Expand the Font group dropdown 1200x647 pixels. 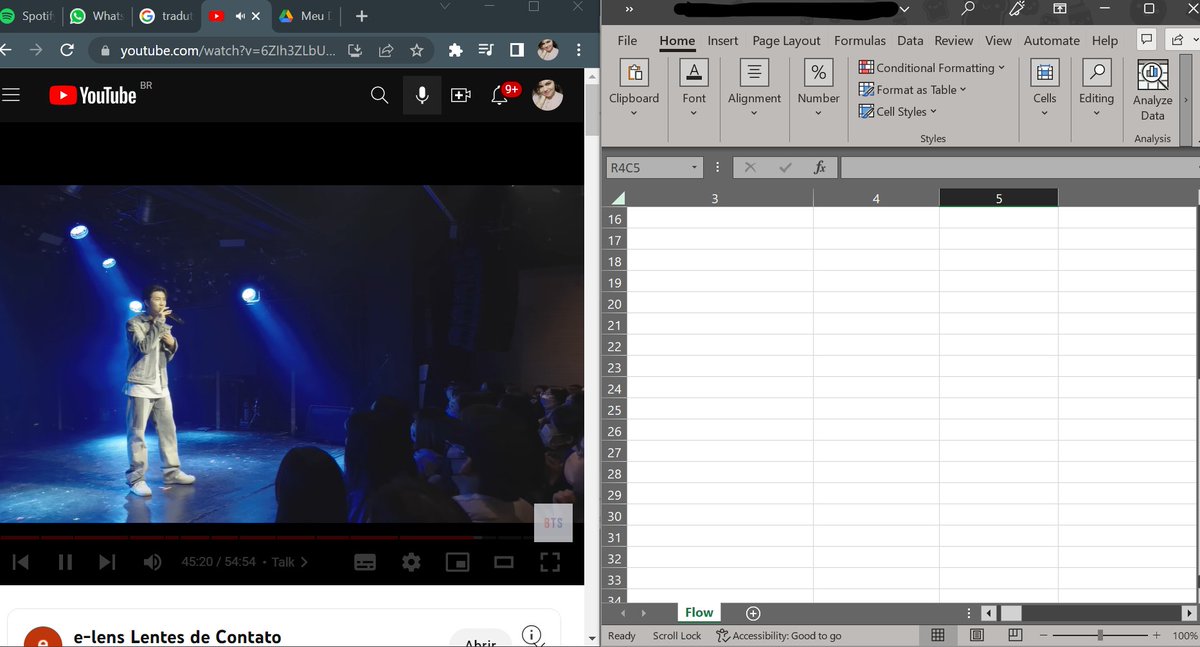[694, 113]
